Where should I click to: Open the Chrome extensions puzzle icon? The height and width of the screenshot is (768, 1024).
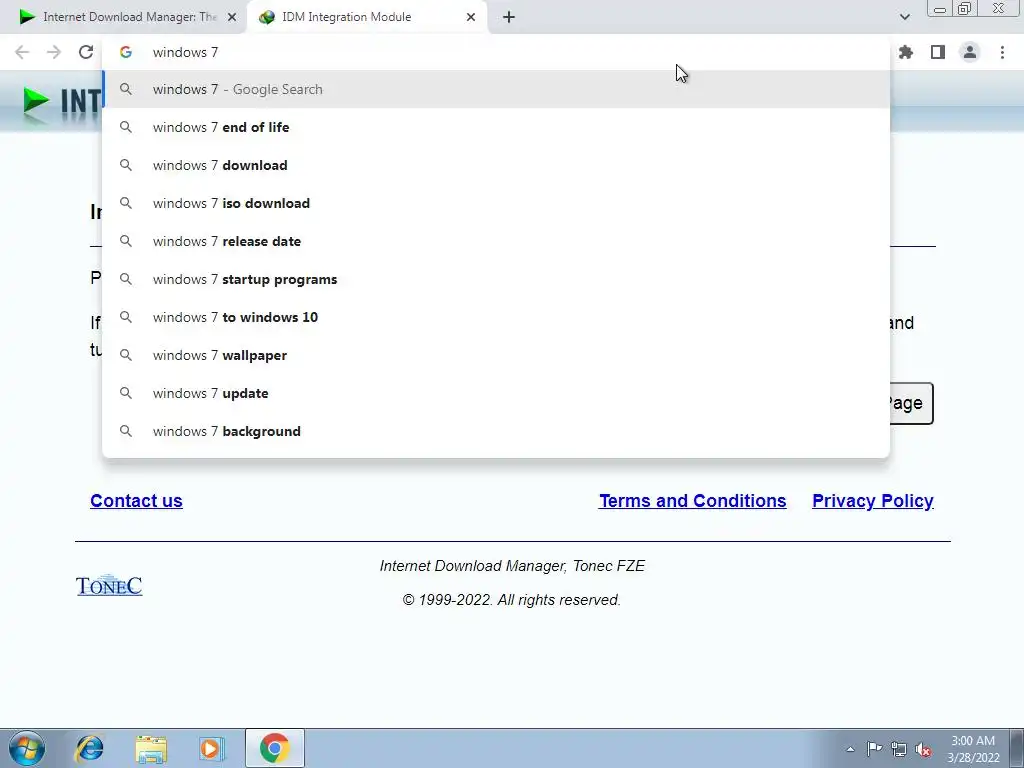tap(906, 52)
